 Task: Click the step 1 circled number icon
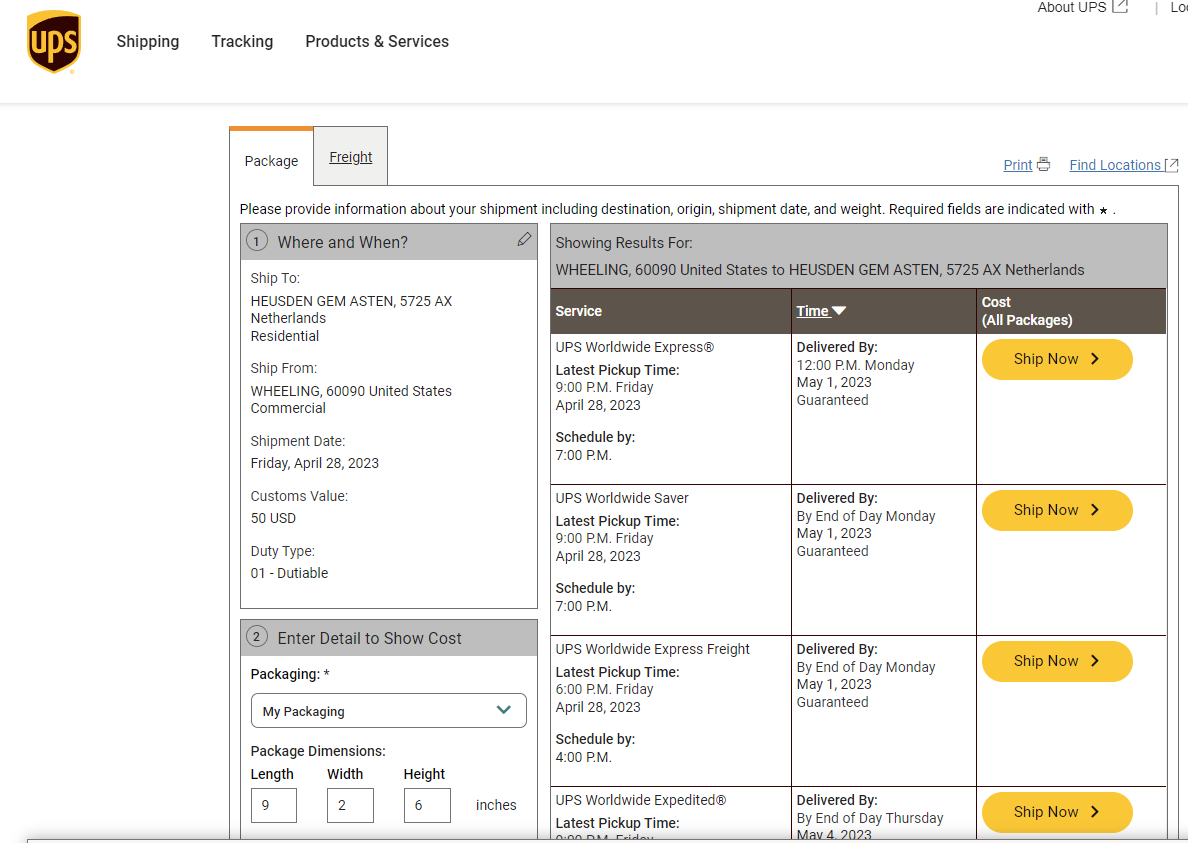[x=257, y=242]
